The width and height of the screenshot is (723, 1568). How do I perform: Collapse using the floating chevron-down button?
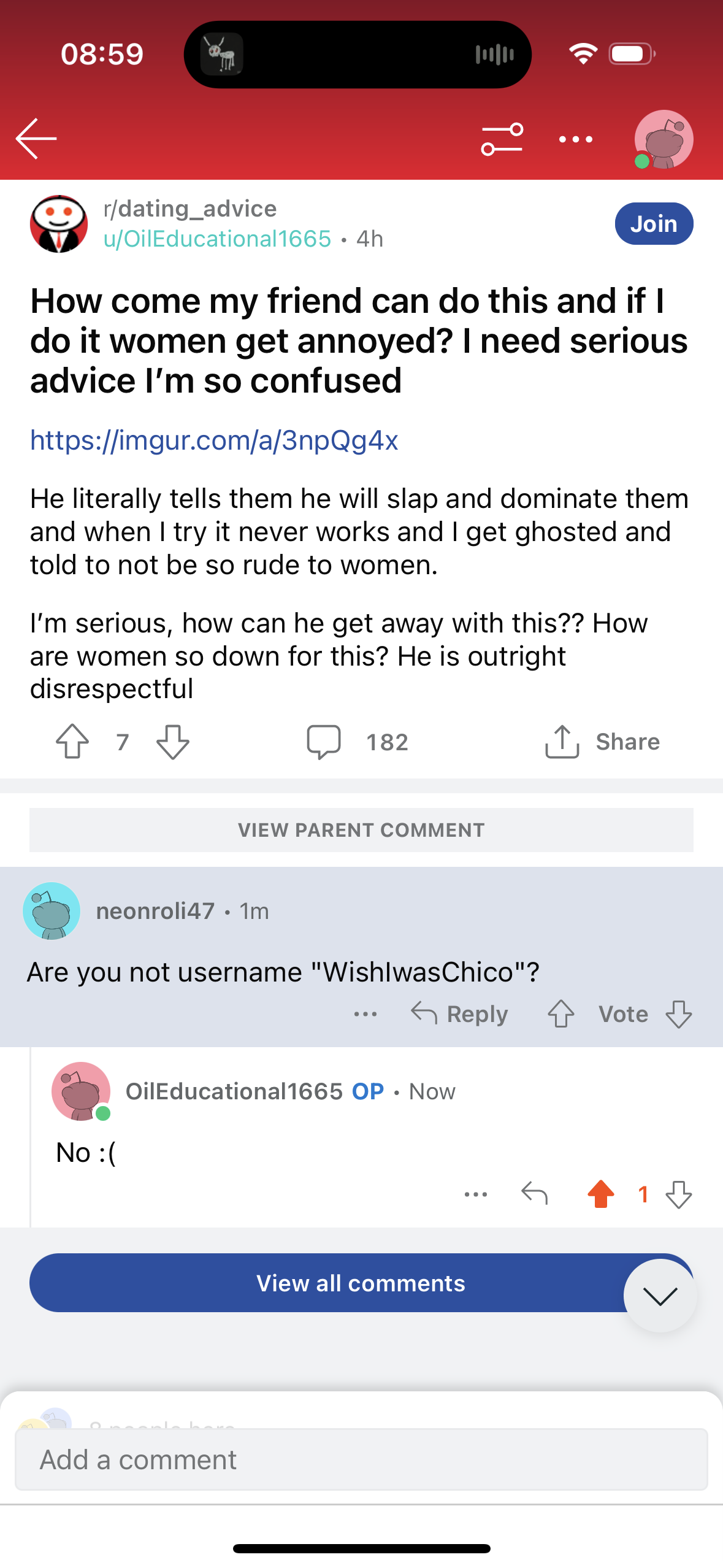[x=660, y=1296]
